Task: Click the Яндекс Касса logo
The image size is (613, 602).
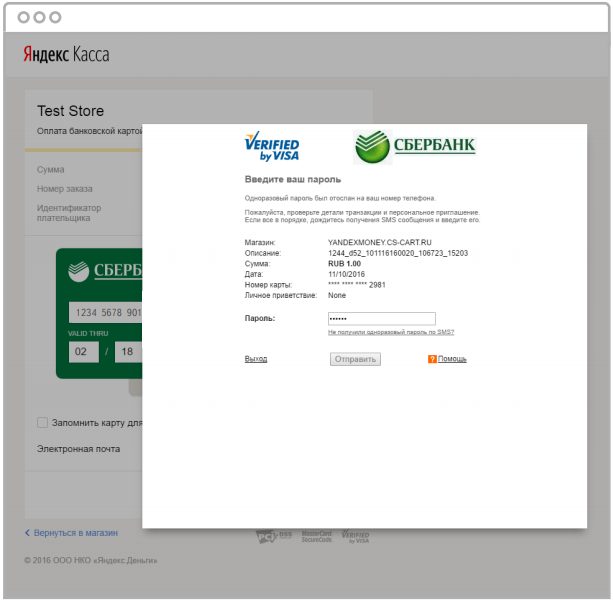Action: pos(66,54)
